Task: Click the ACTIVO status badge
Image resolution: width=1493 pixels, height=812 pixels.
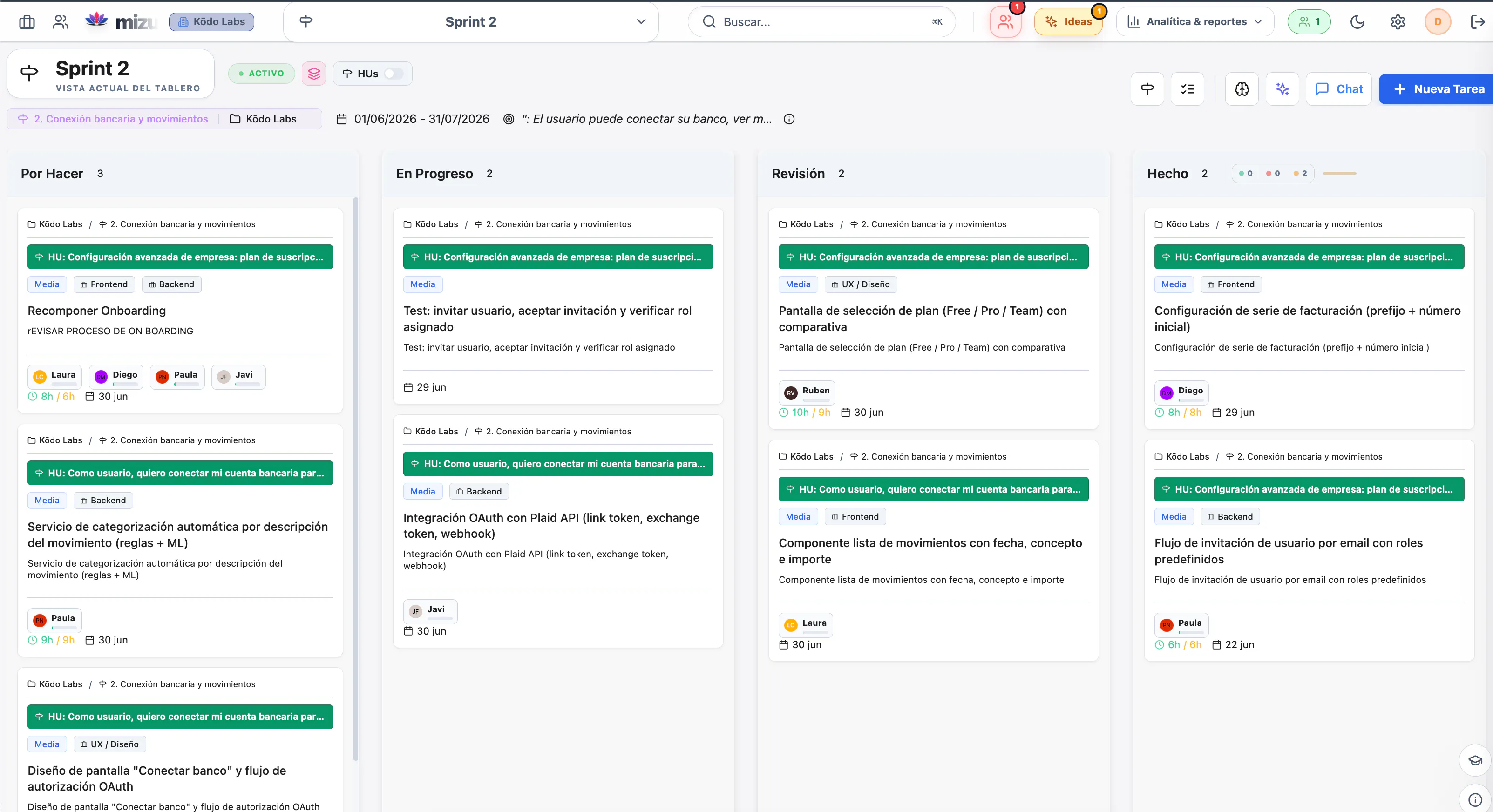Action: coord(261,74)
